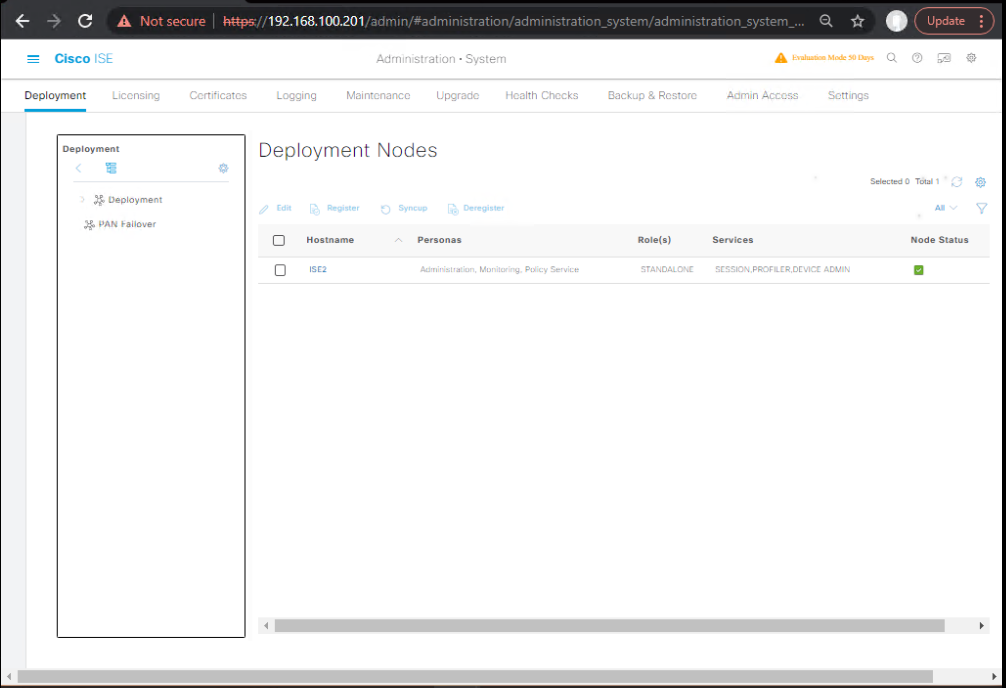
Task: Click the Not secure warning badge
Action: pos(161,21)
